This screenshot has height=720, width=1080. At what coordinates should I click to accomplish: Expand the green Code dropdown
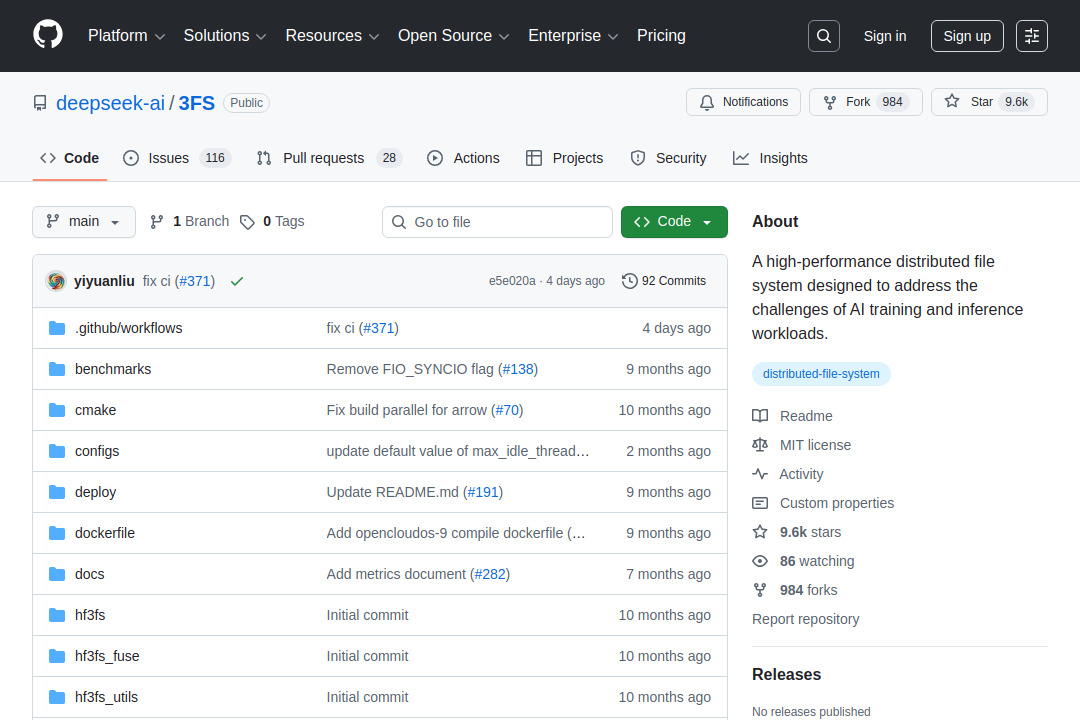point(674,221)
